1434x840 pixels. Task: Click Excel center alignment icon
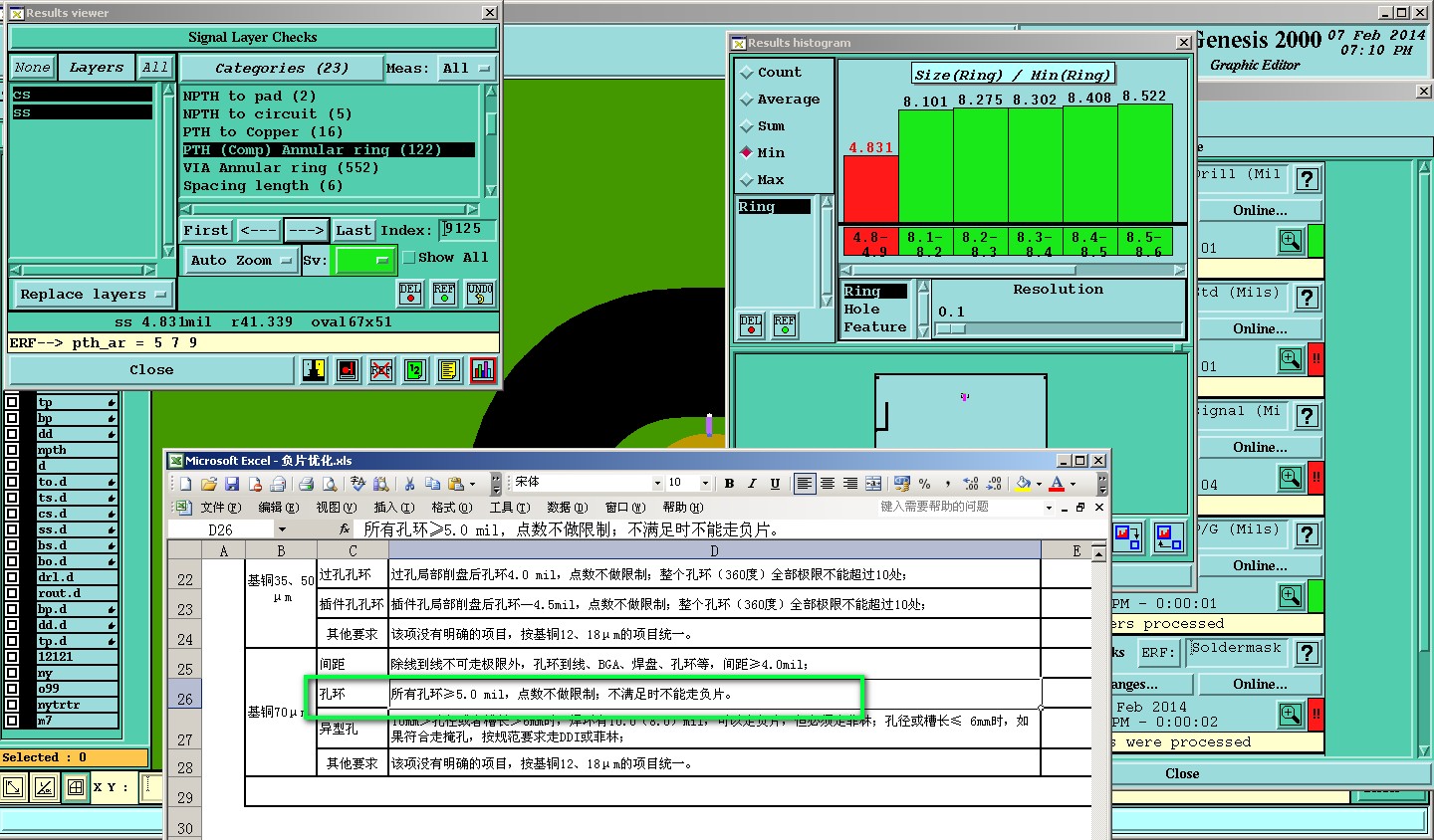pos(828,484)
